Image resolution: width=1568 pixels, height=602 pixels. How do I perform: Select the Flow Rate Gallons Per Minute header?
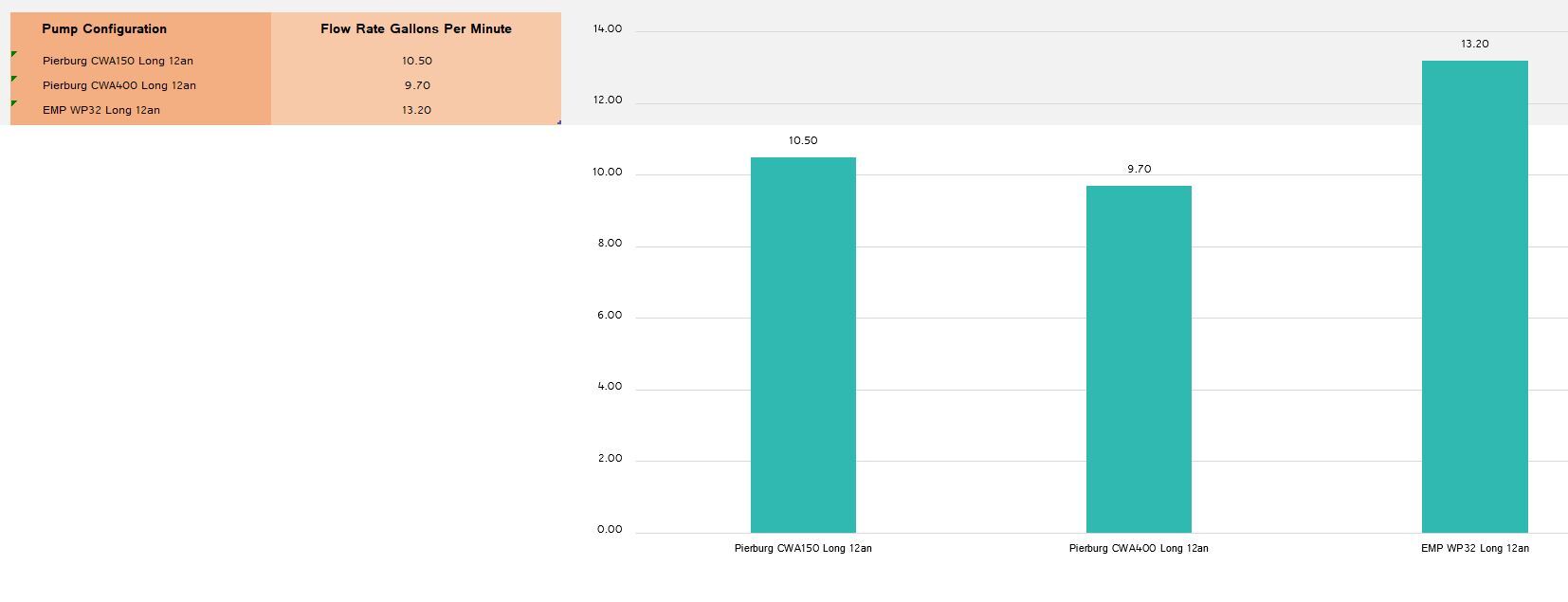click(416, 29)
